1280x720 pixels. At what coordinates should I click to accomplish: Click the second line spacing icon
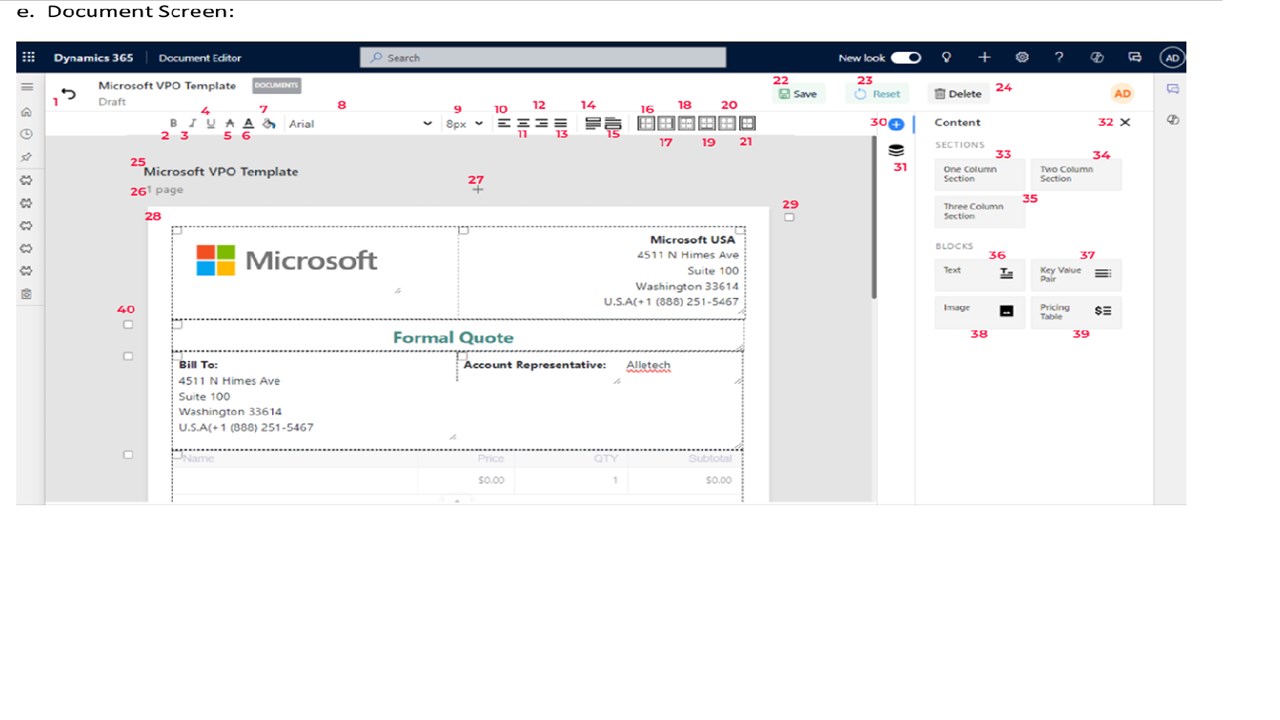tap(613, 123)
